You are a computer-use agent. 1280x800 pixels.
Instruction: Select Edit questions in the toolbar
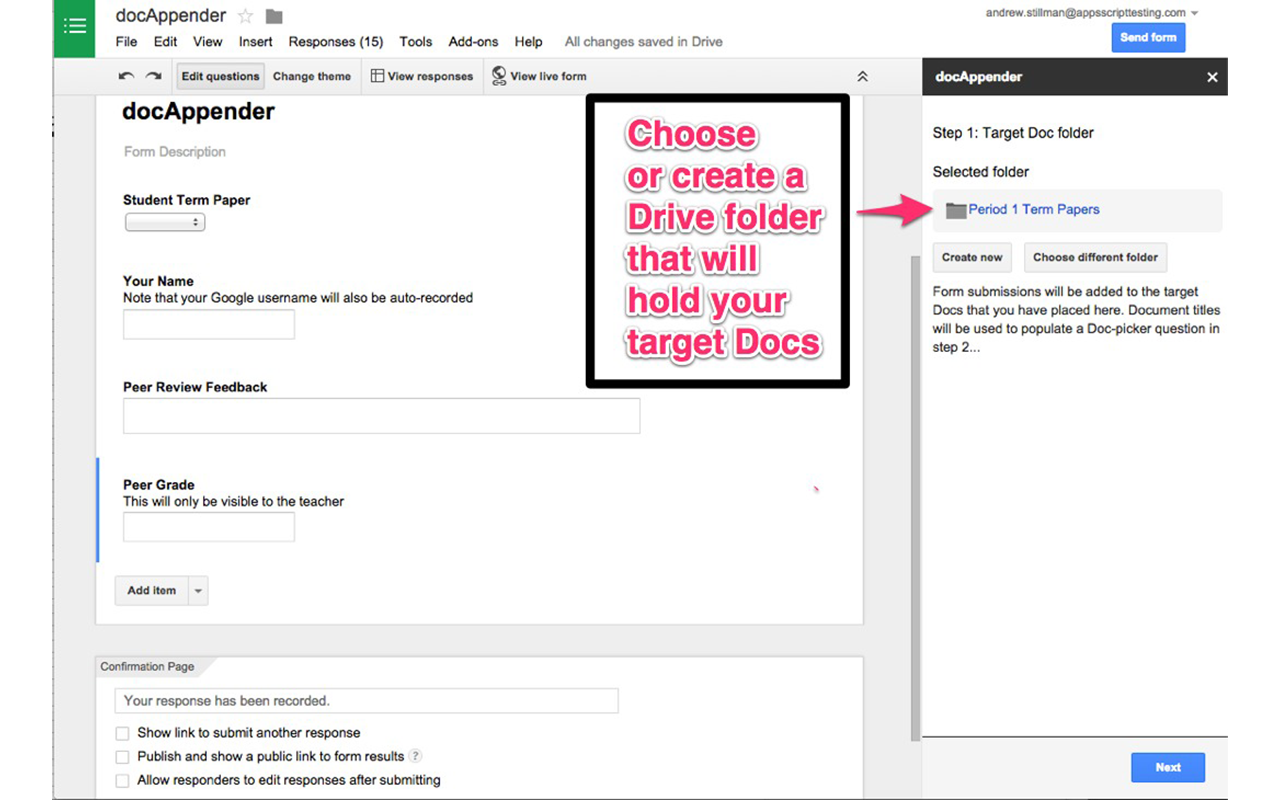point(221,76)
